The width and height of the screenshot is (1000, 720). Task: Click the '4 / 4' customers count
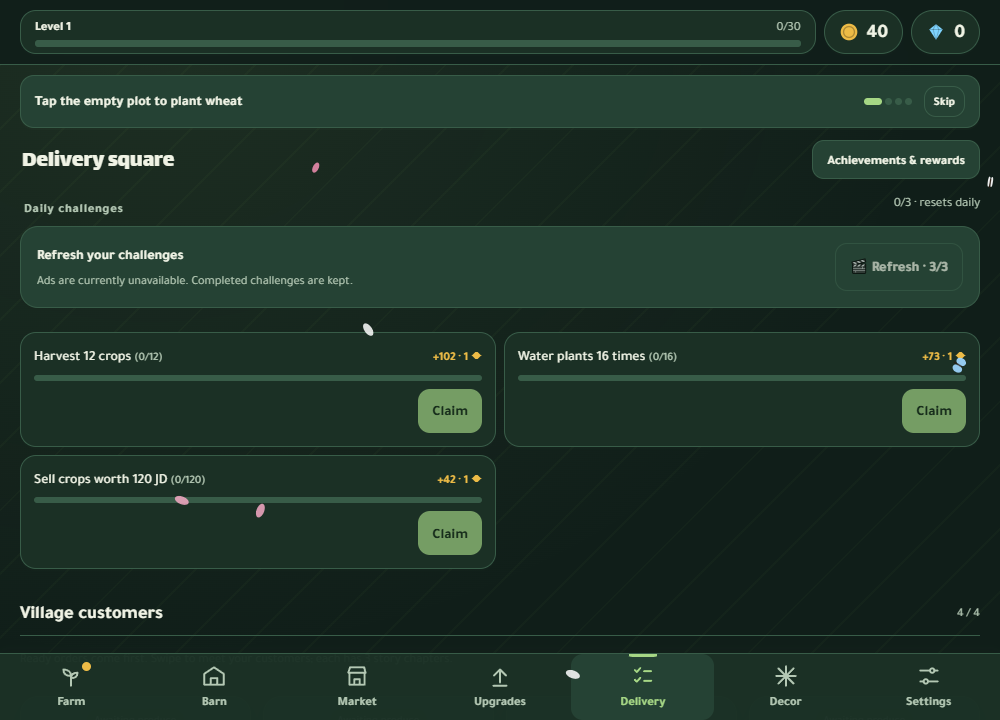(968, 612)
